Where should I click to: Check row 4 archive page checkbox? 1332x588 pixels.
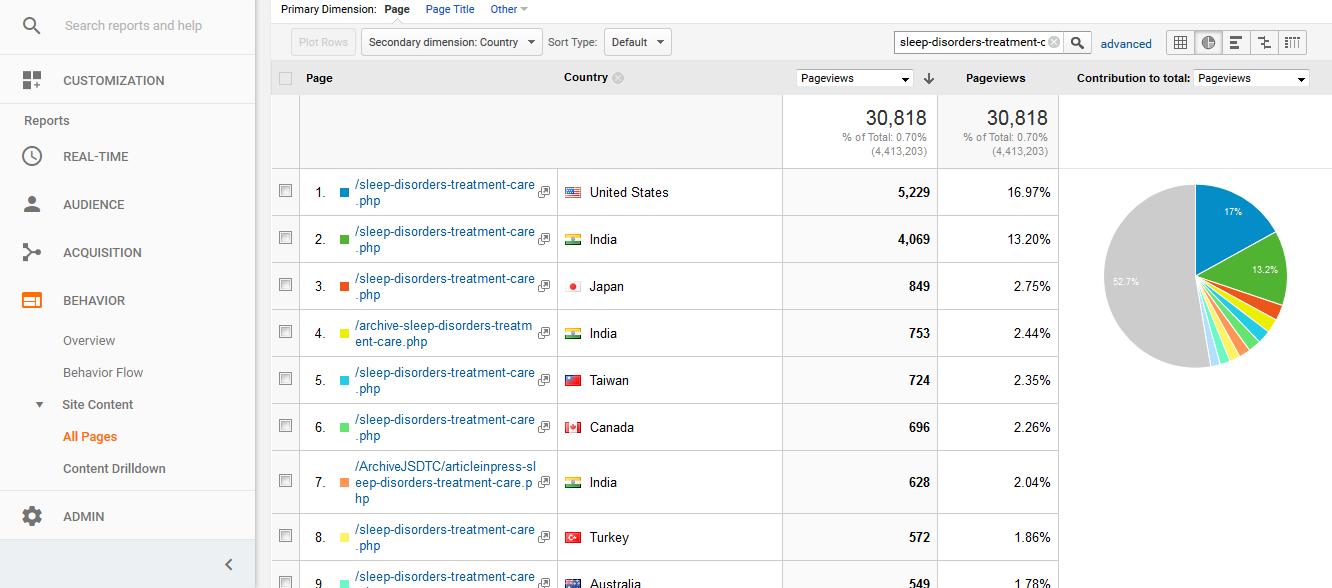(286, 331)
